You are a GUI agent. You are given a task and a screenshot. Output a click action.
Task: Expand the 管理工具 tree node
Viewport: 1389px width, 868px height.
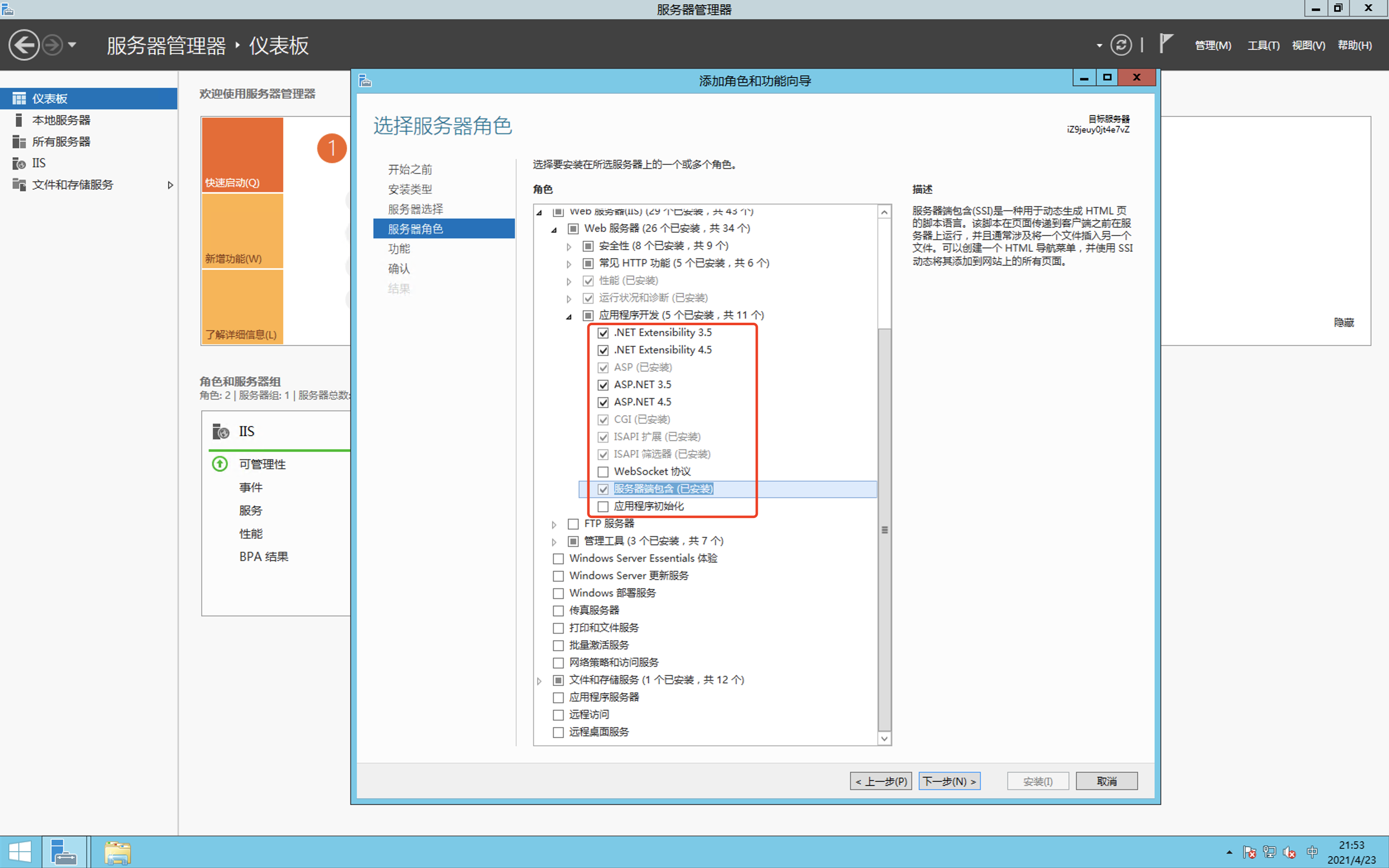[554, 541]
